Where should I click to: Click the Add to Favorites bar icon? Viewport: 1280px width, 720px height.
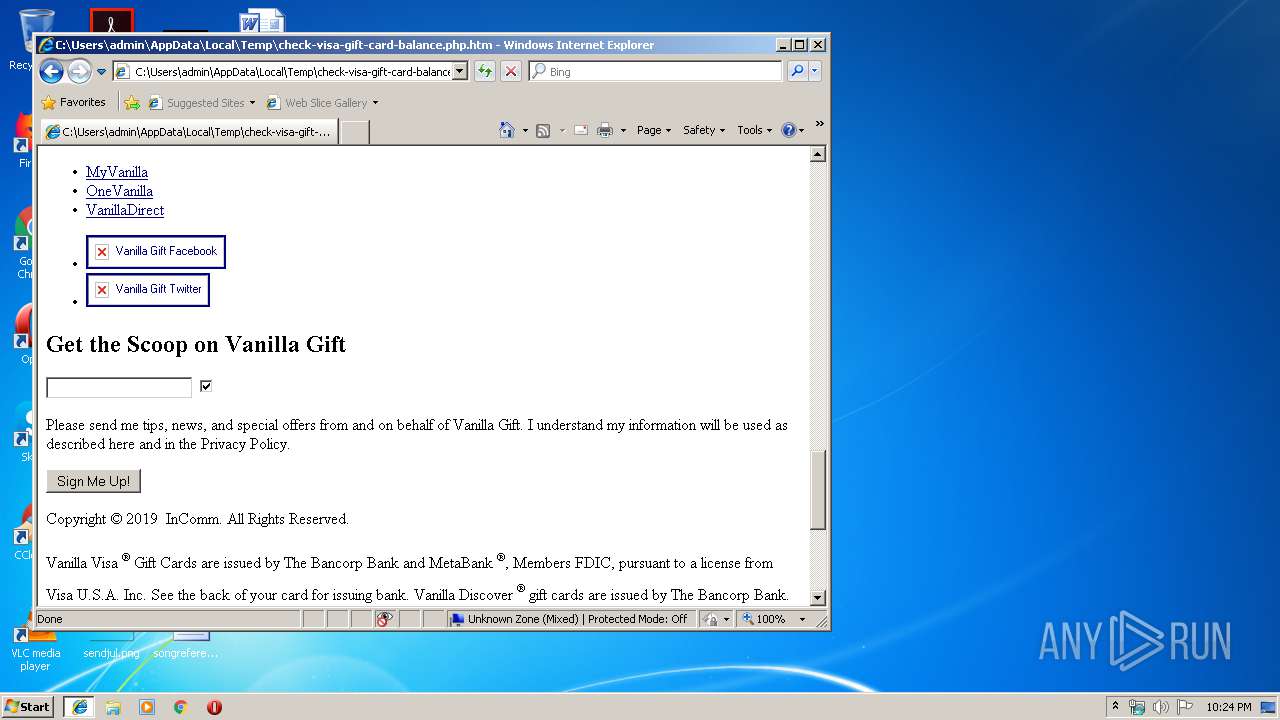pyautogui.click(x=132, y=103)
